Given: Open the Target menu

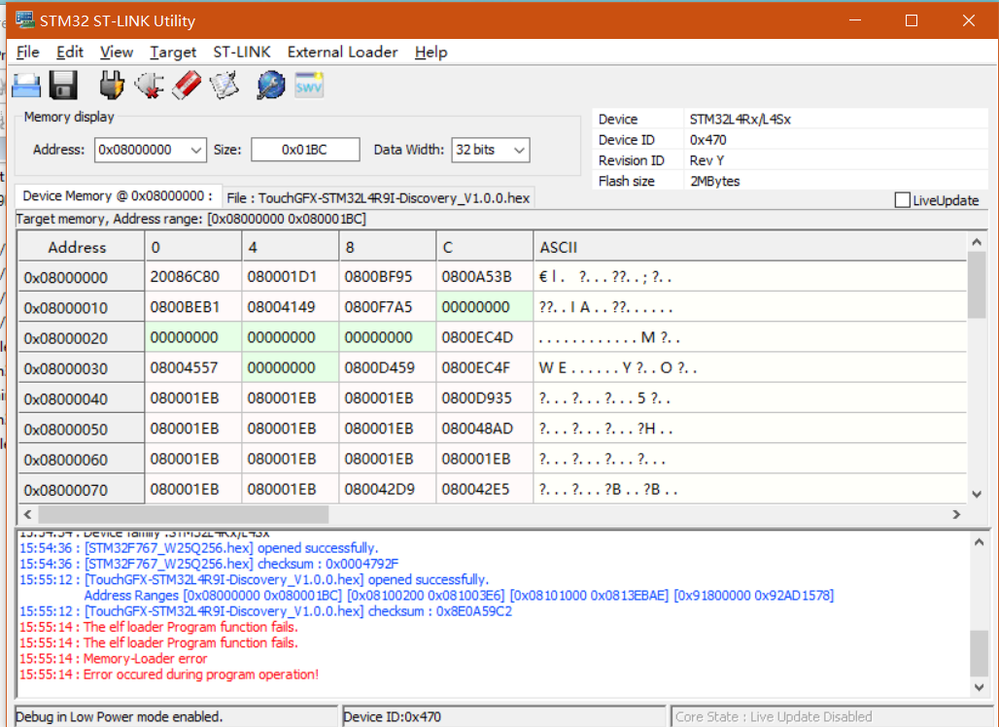Looking at the screenshot, I should [x=173, y=52].
